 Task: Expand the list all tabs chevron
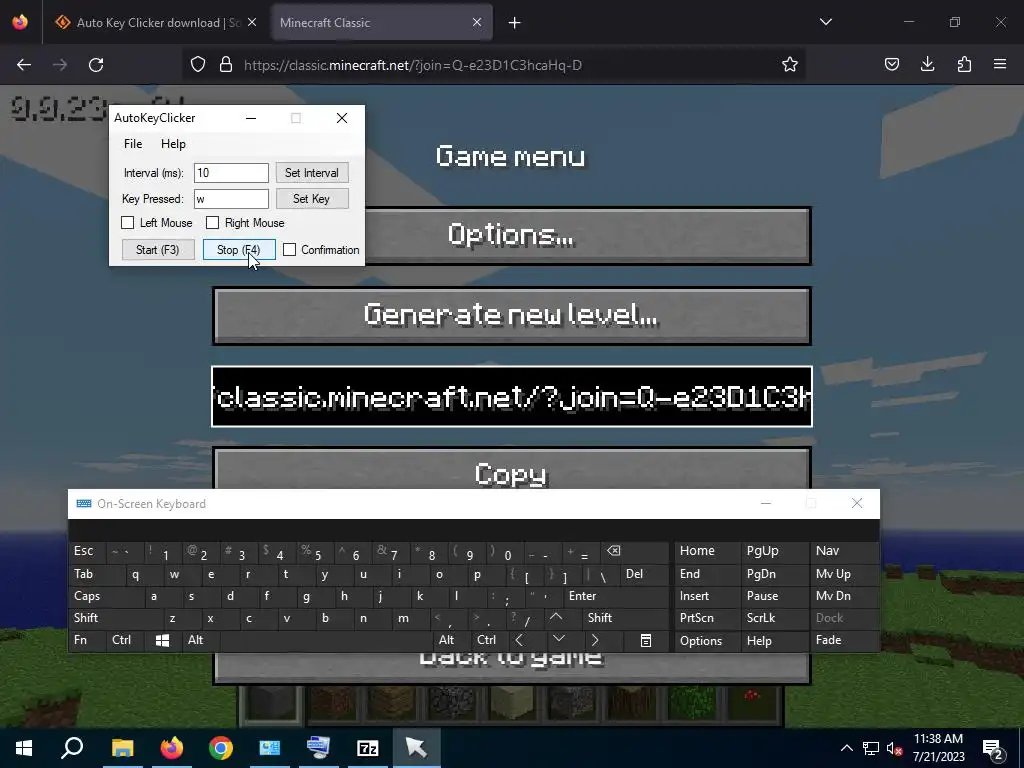(x=825, y=22)
